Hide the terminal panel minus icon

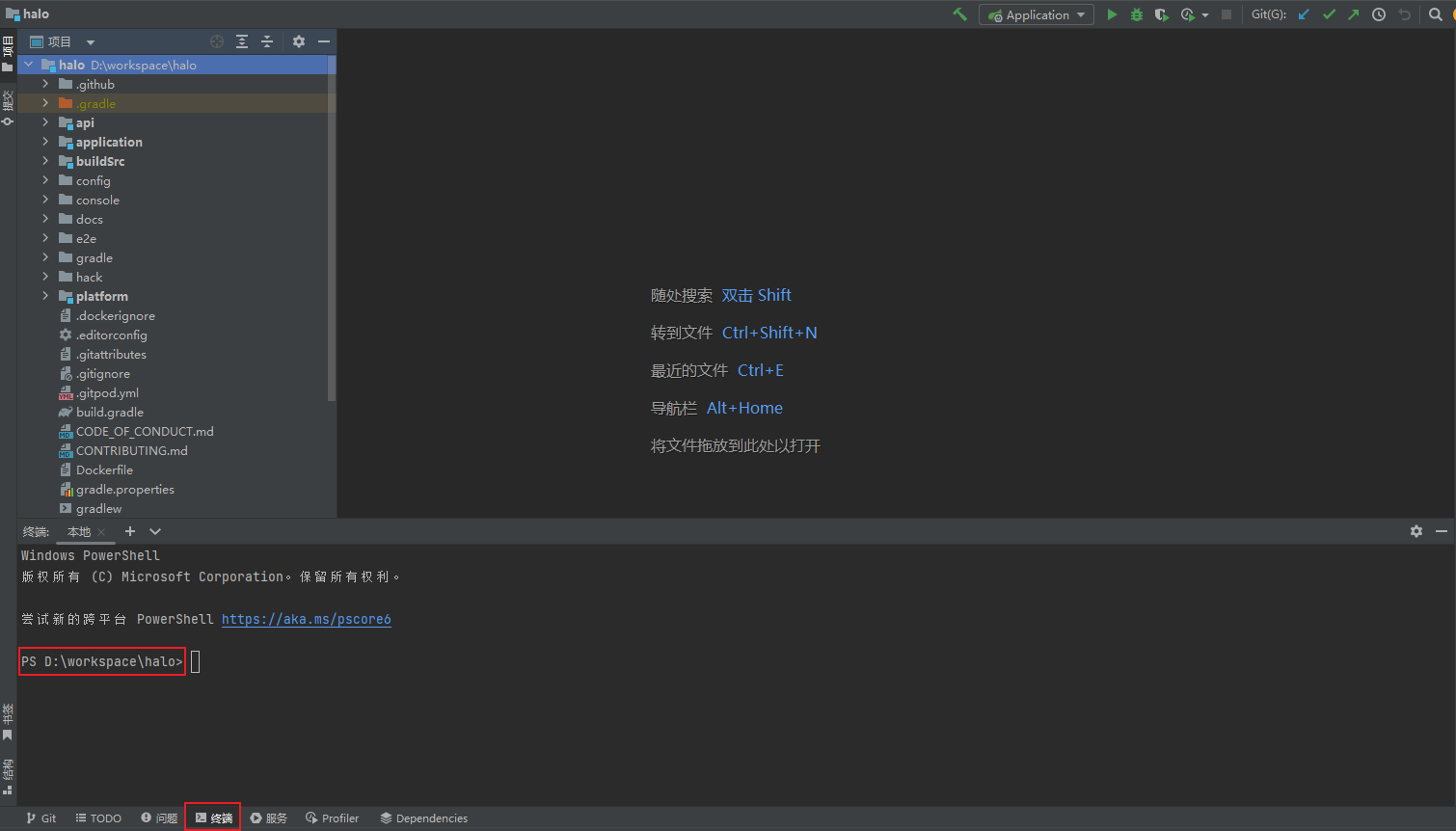click(x=1442, y=531)
